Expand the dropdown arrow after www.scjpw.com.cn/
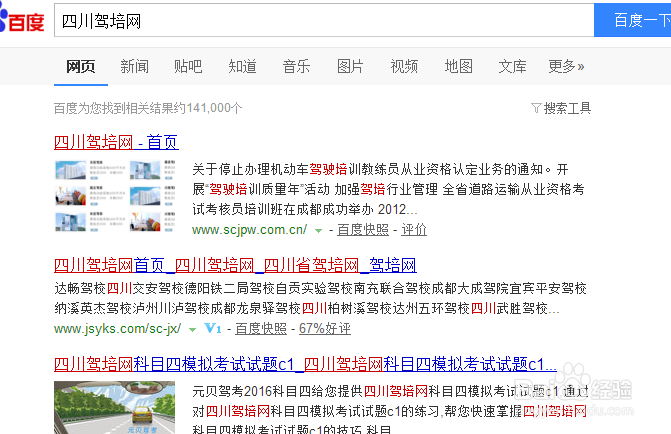The width and height of the screenshot is (671, 434). click(x=318, y=231)
